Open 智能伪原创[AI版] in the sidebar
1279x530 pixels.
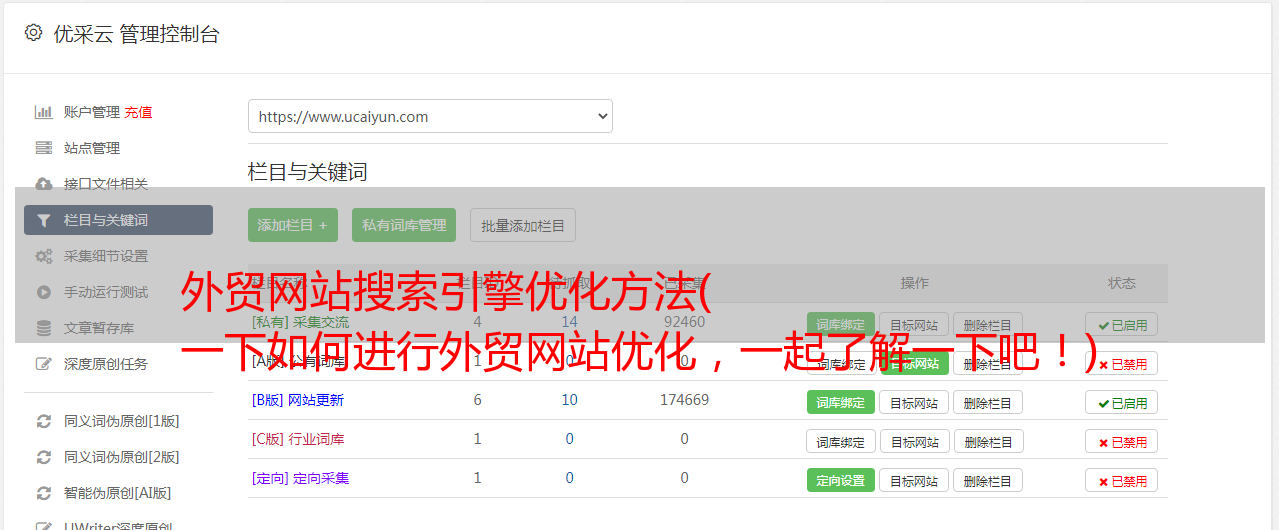[x=118, y=493]
